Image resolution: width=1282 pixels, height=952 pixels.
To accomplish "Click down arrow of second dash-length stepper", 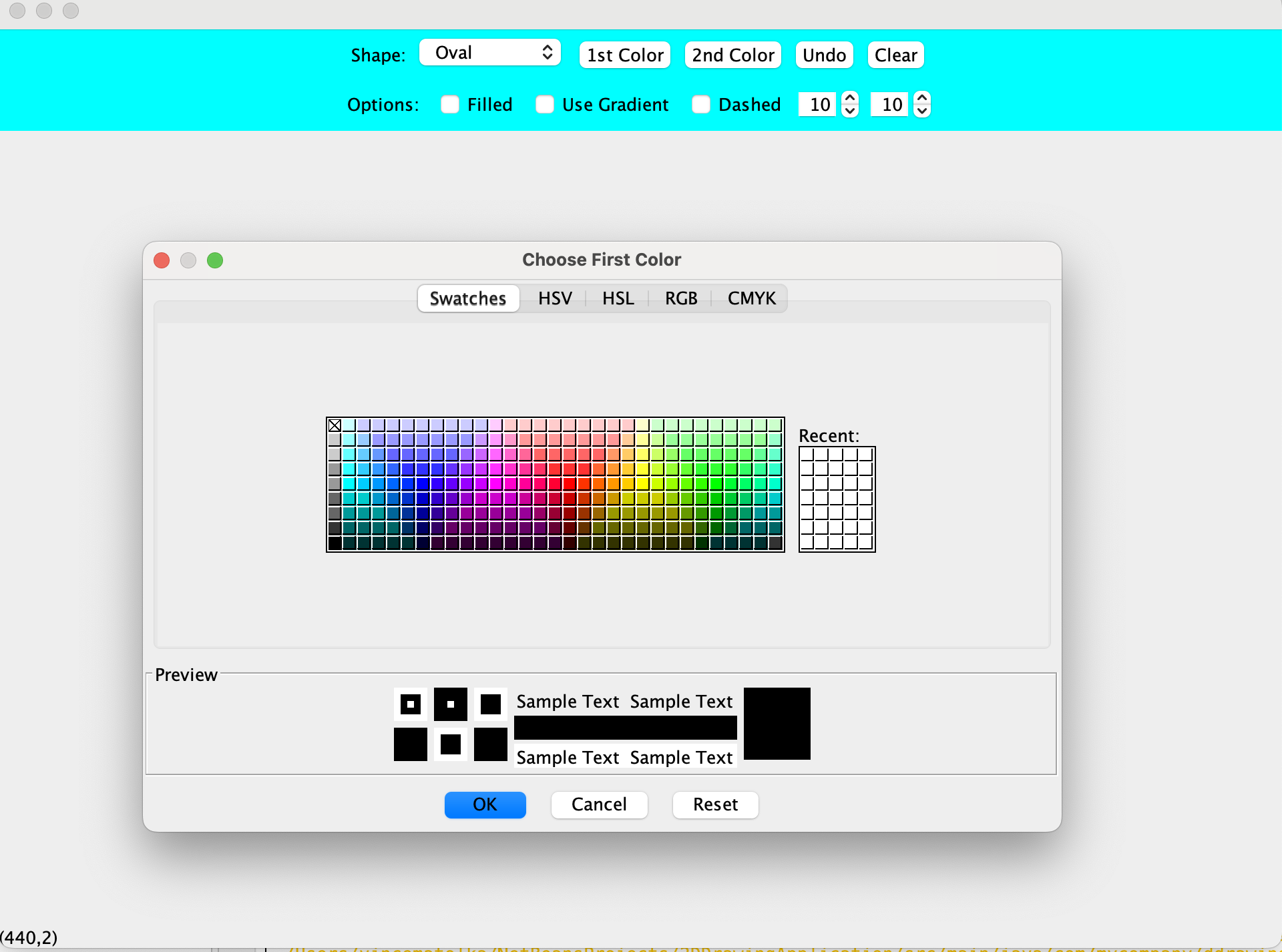I will 922,111.
